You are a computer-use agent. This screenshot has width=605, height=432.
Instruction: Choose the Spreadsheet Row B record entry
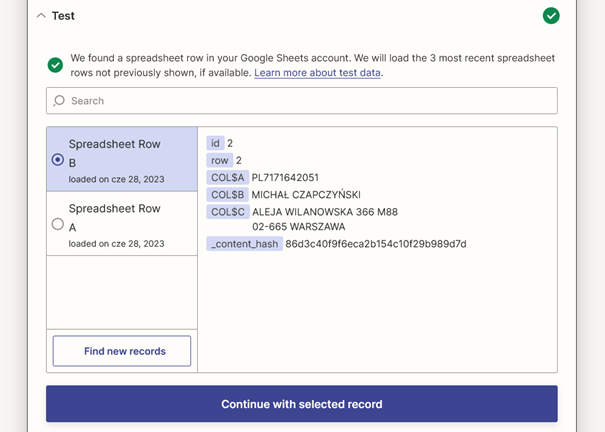122,159
